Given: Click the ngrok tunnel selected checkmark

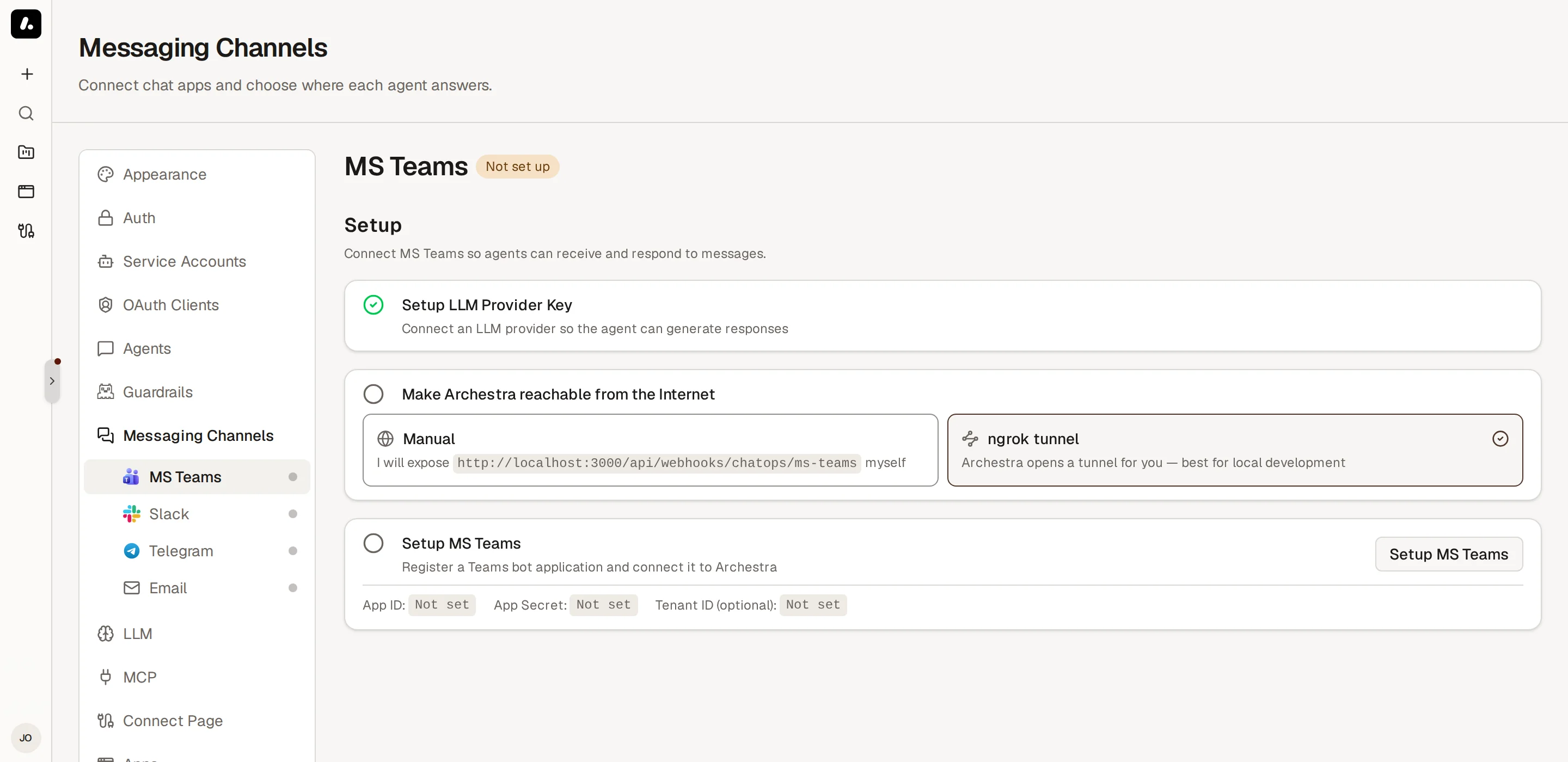Looking at the screenshot, I should pyautogui.click(x=1500, y=439).
